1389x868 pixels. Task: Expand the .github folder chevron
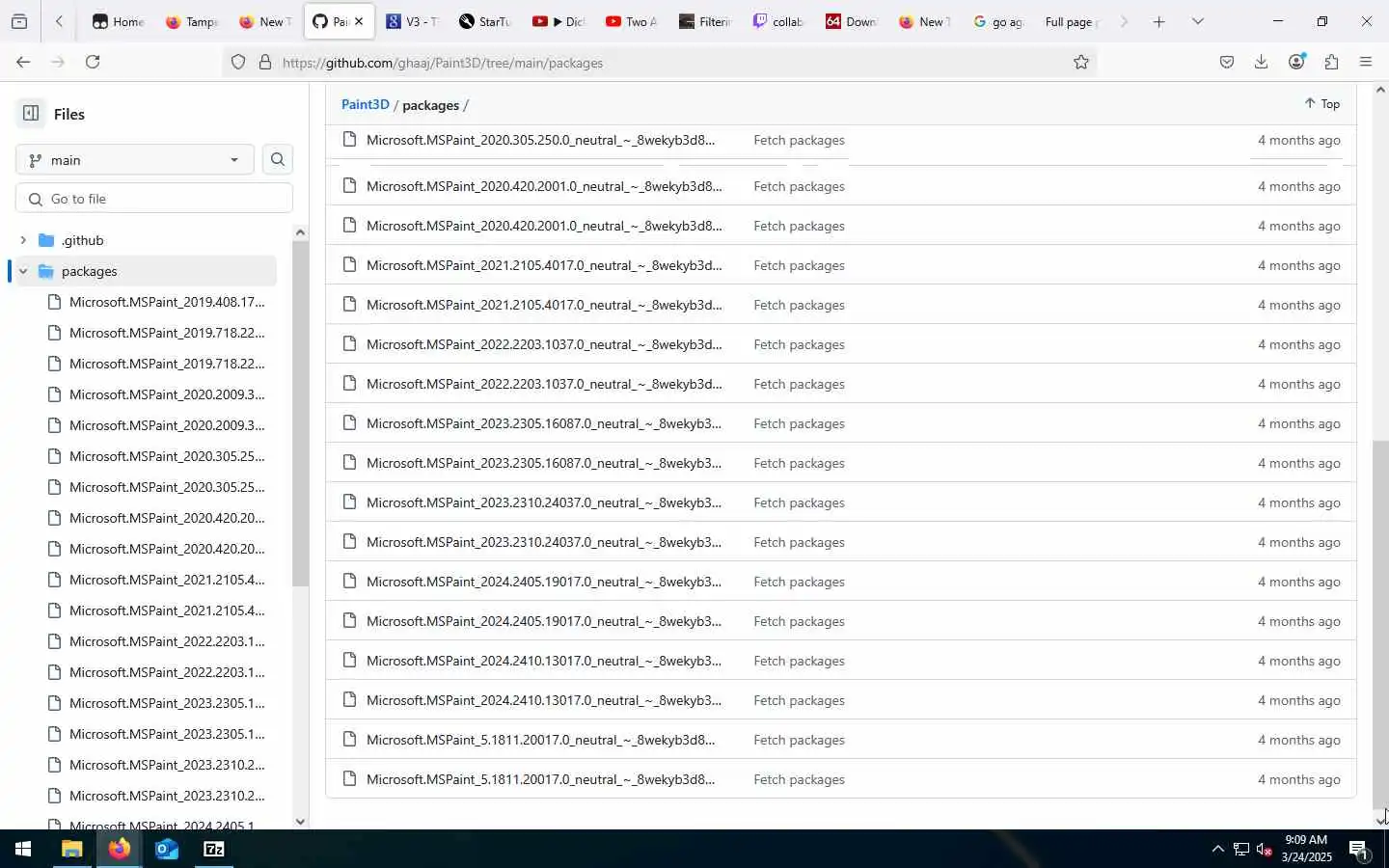[x=23, y=240]
